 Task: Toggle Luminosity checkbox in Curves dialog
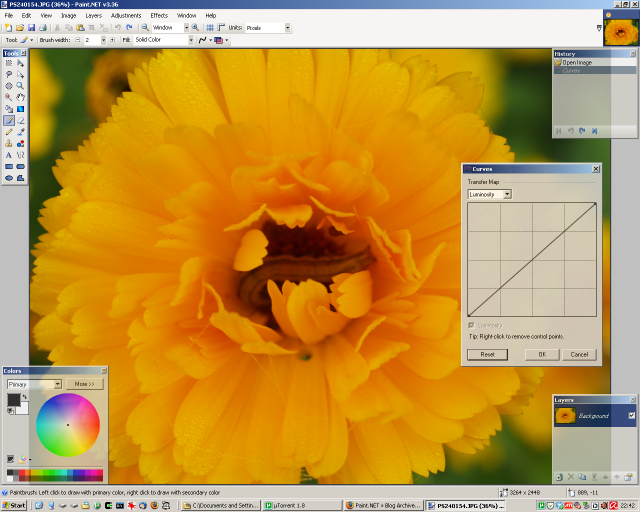point(471,325)
